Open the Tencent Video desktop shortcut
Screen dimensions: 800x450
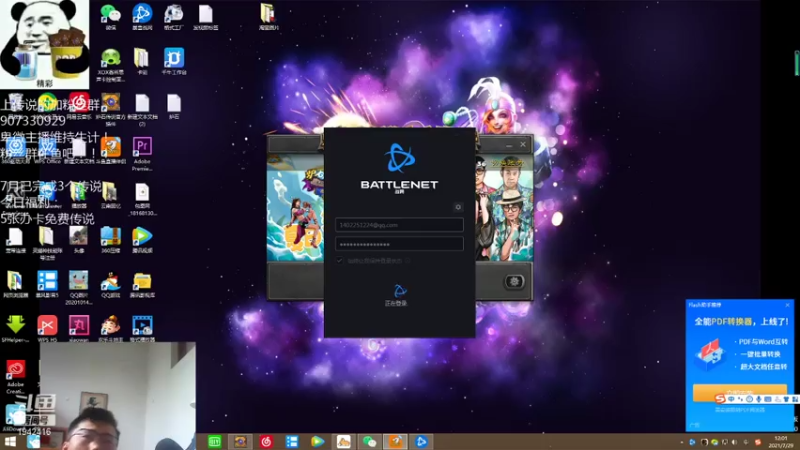pyautogui.click(x=142, y=240)
